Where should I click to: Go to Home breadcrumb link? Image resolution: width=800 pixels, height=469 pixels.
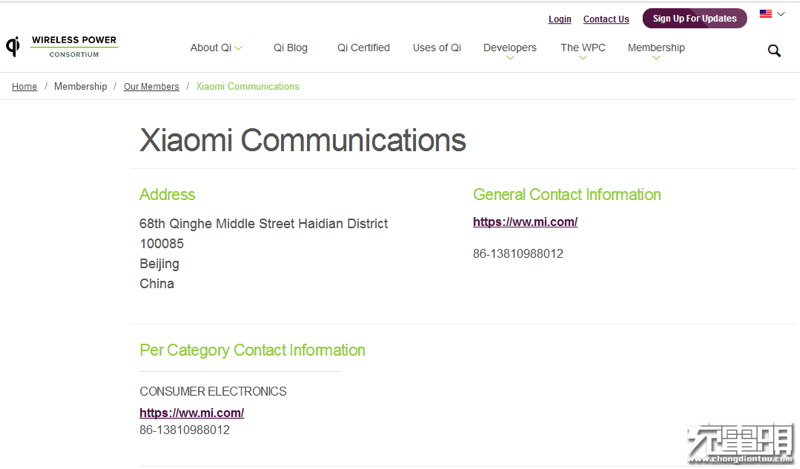coord(24,86)
